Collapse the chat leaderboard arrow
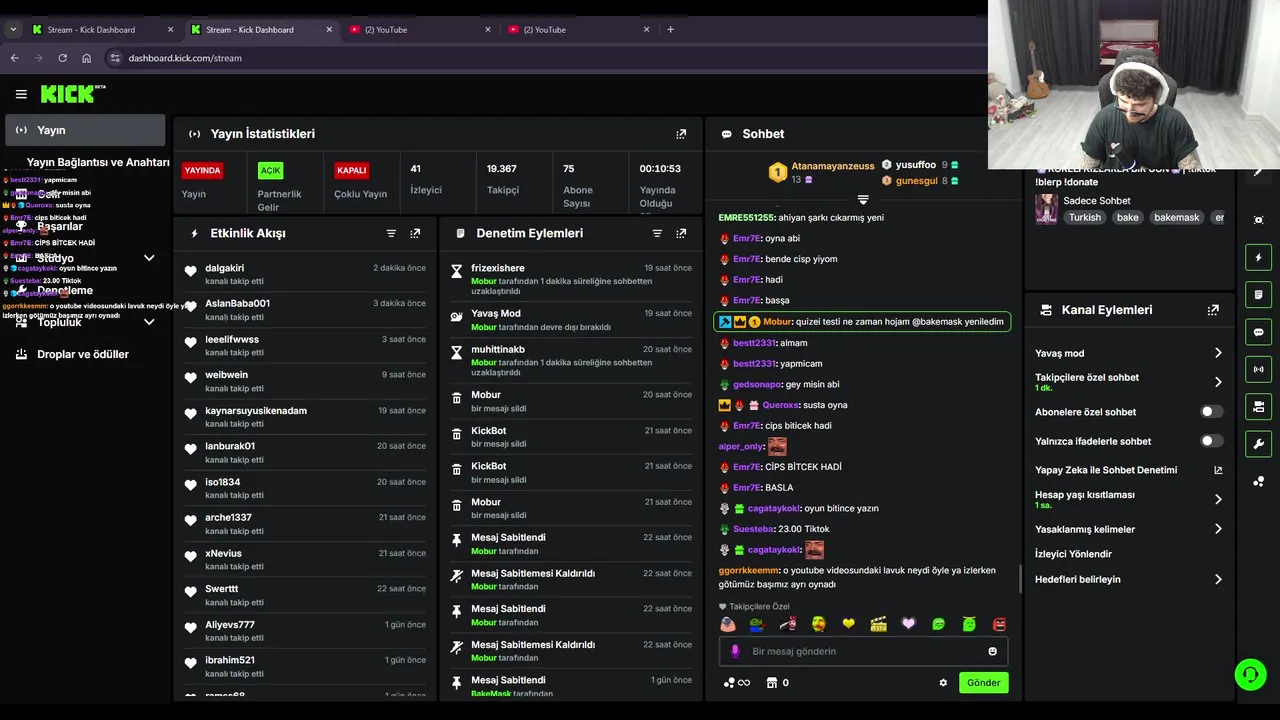1280x720 pixels. tap(863, 200)
